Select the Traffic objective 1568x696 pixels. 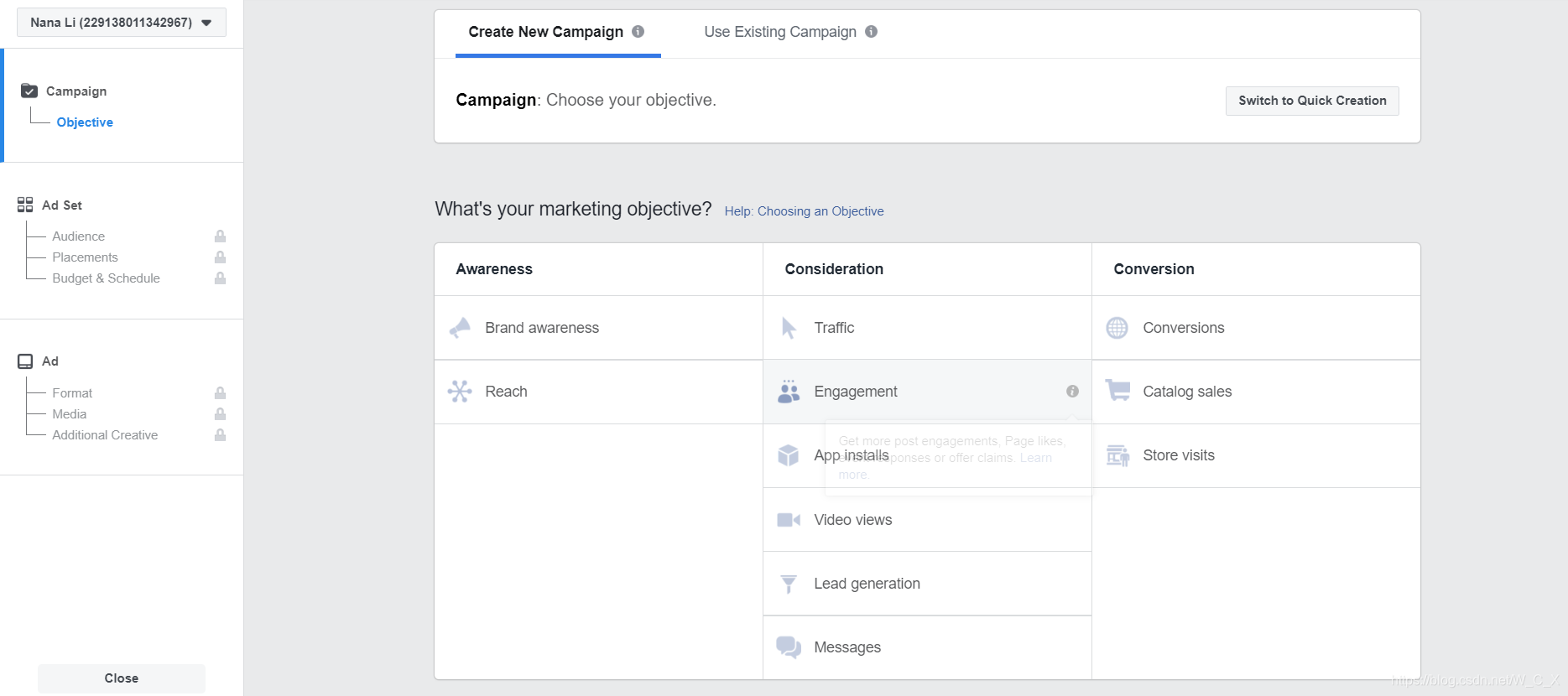click(927, 328)
